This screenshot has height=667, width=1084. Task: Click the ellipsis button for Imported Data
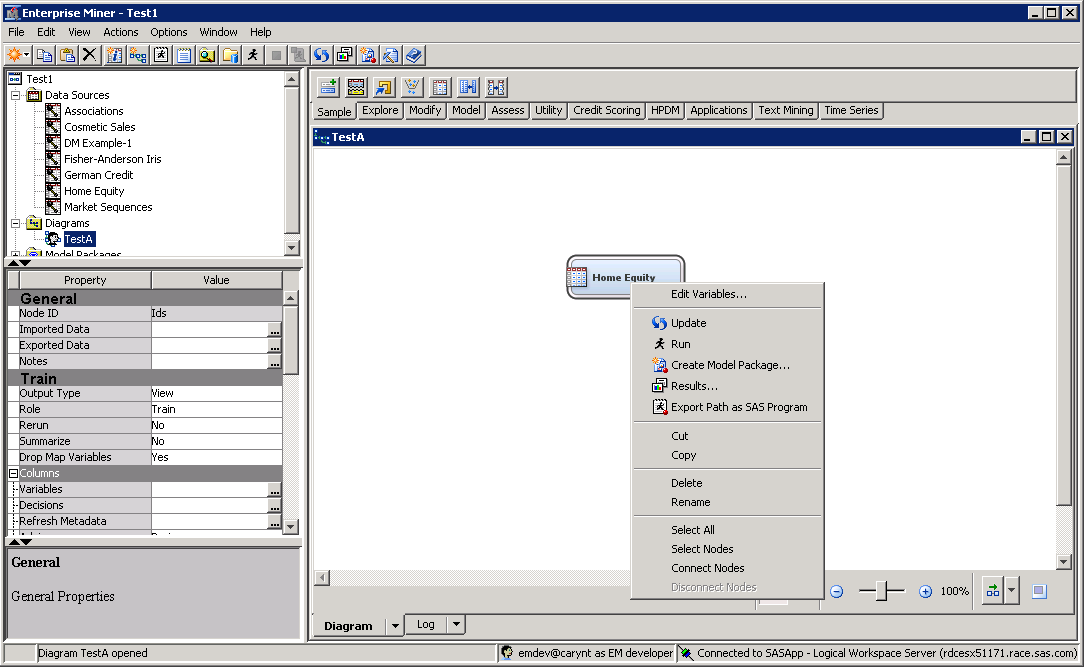[x=274, y=330]
